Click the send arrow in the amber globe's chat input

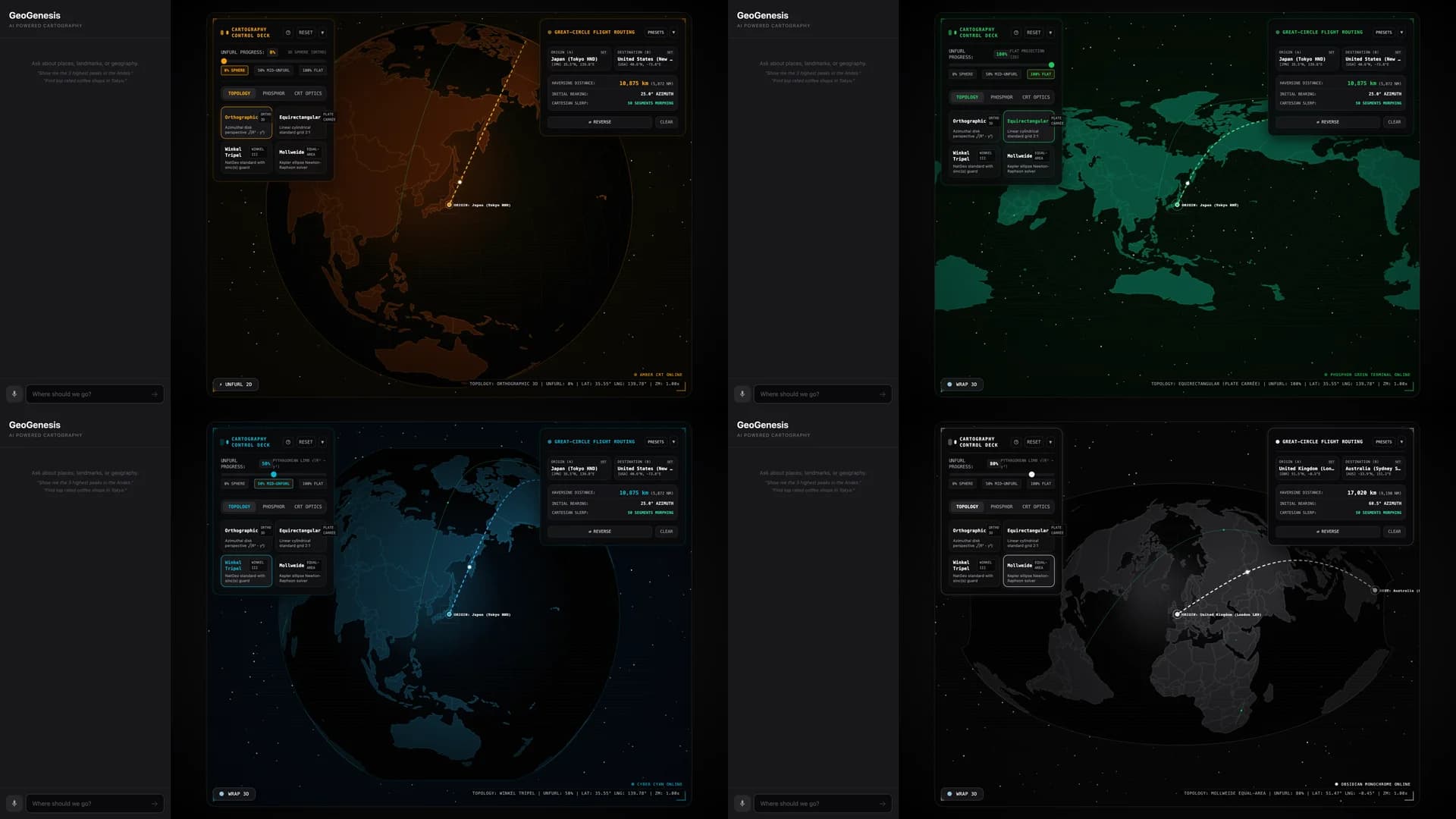pyautogui.click(x=155, y=394)
